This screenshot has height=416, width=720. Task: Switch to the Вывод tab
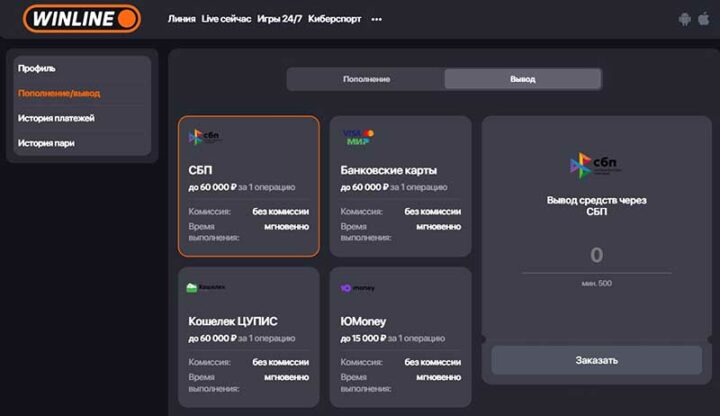pyautogui.click(x=523, y=79)
